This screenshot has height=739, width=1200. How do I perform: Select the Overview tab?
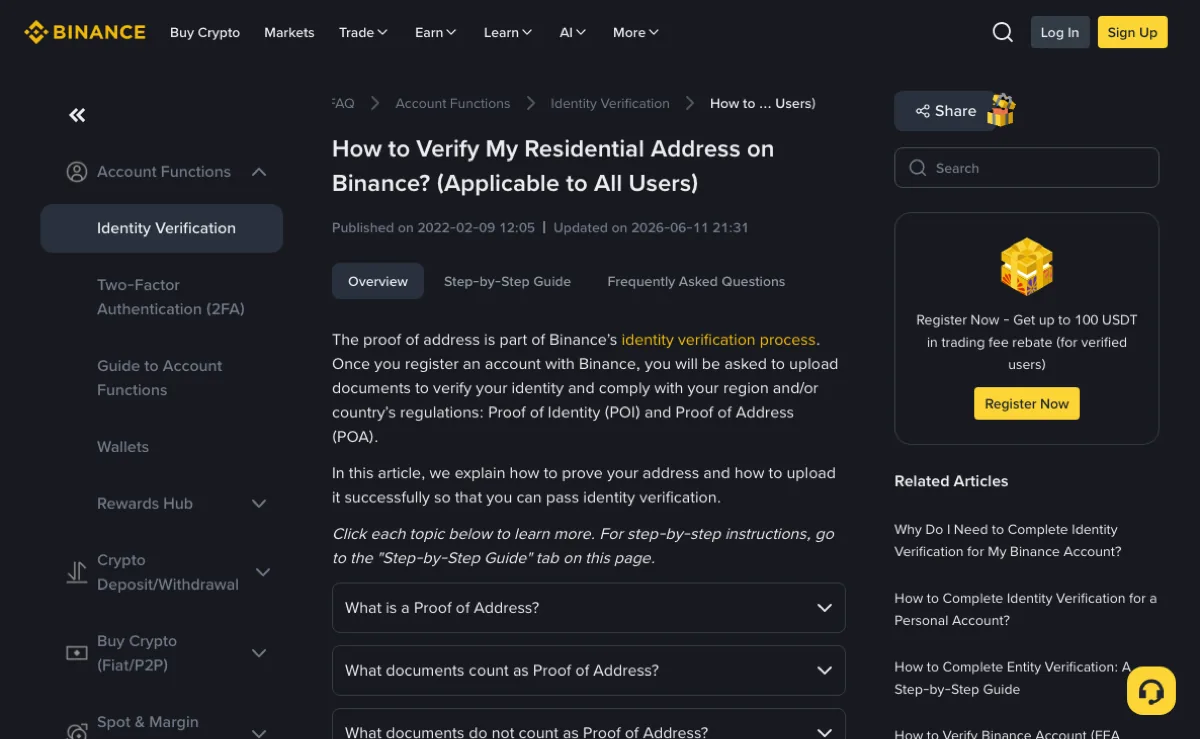[378, 281]
